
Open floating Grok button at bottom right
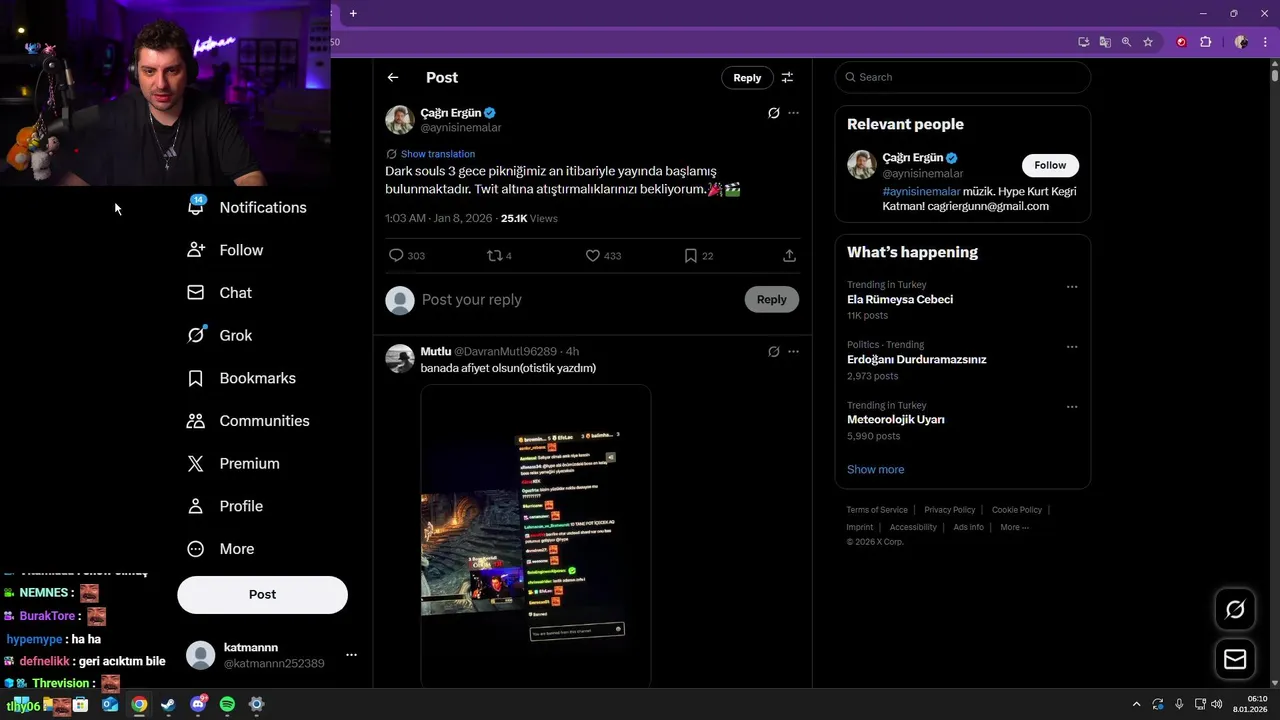(1235, 609)
